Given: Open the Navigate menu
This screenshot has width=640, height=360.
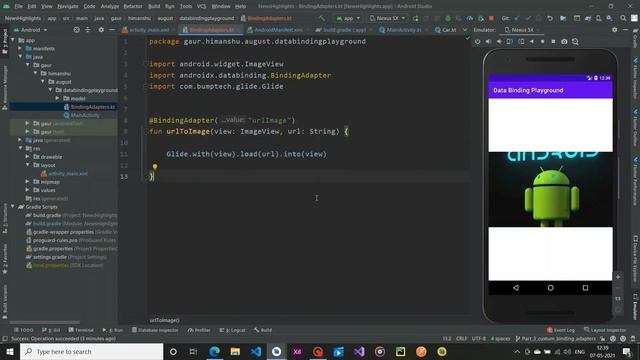Looking at the screenshot, I should pos(68,6).
